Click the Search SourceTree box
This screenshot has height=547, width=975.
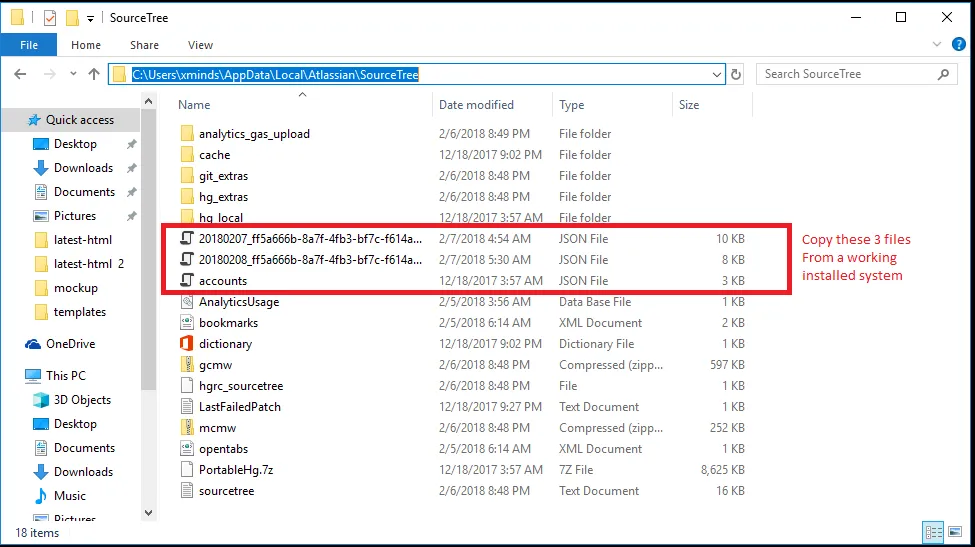tap(856, 74)
